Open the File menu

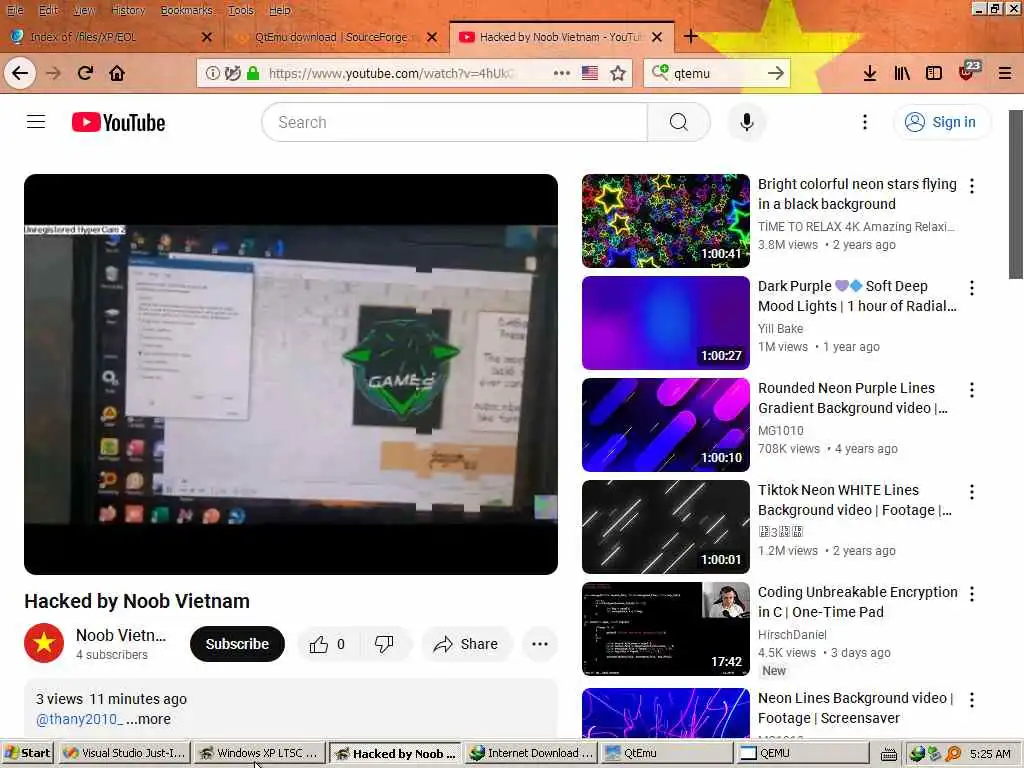tap(14, 10)
